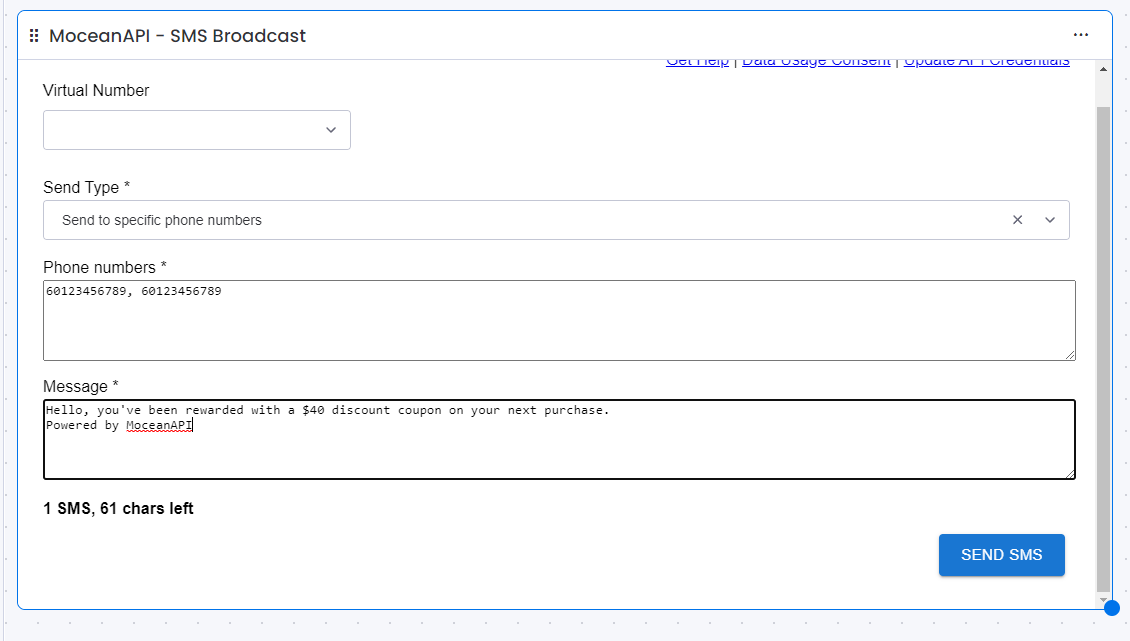1130x641 pixels.
Task: Open the Data Usage Consent link
Action: (x=815, y=60)
